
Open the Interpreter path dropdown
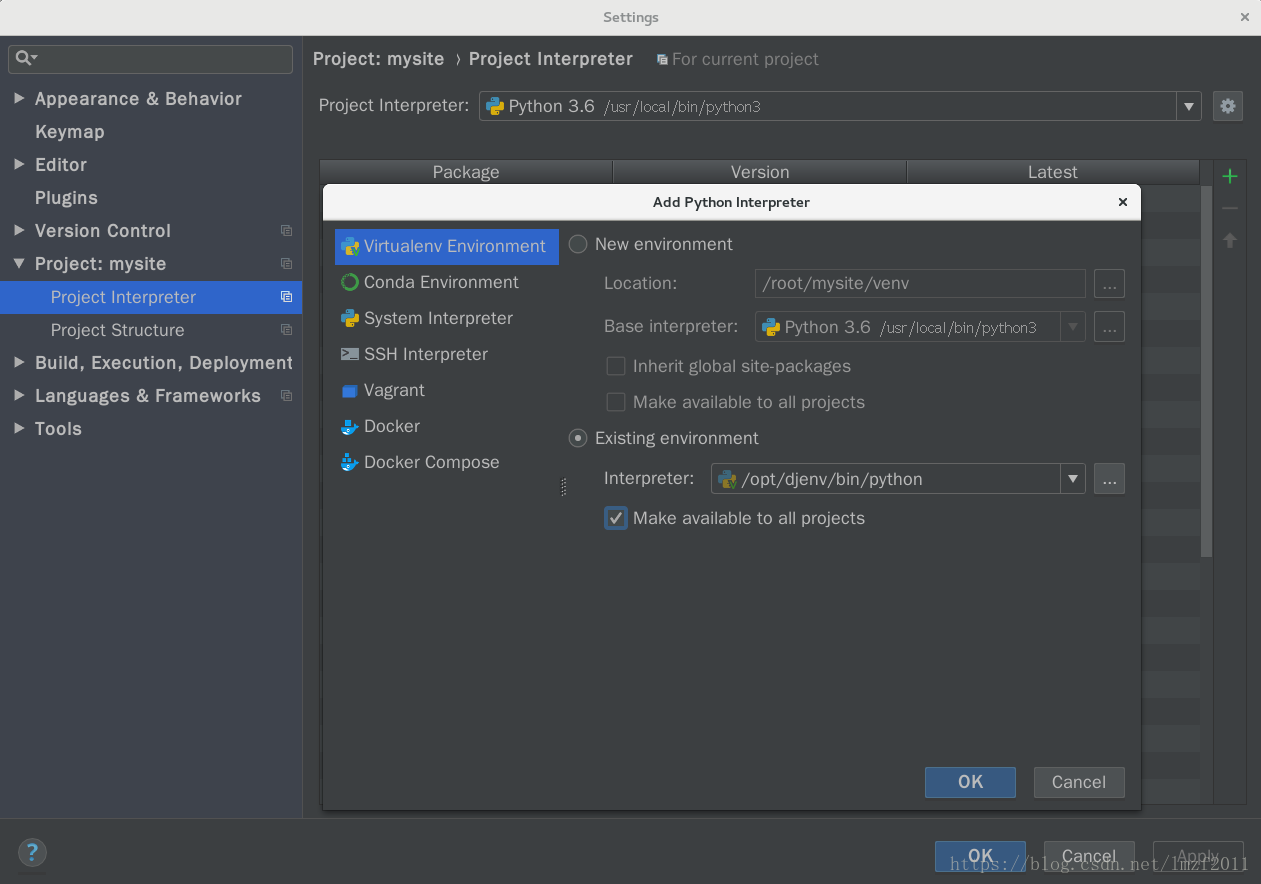1073,479
